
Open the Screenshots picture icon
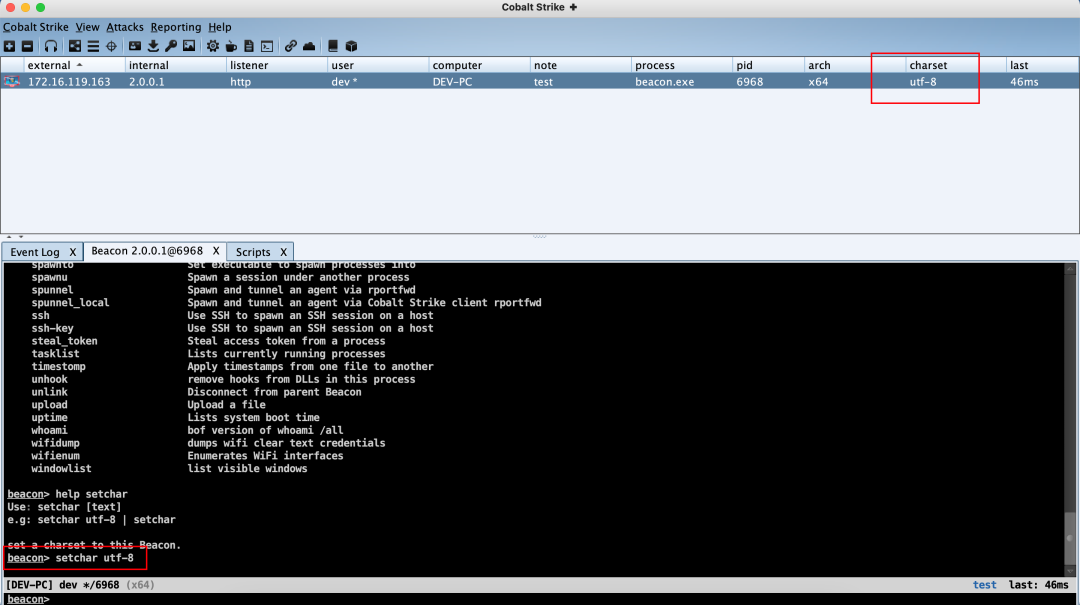click(x=189, y=46)
